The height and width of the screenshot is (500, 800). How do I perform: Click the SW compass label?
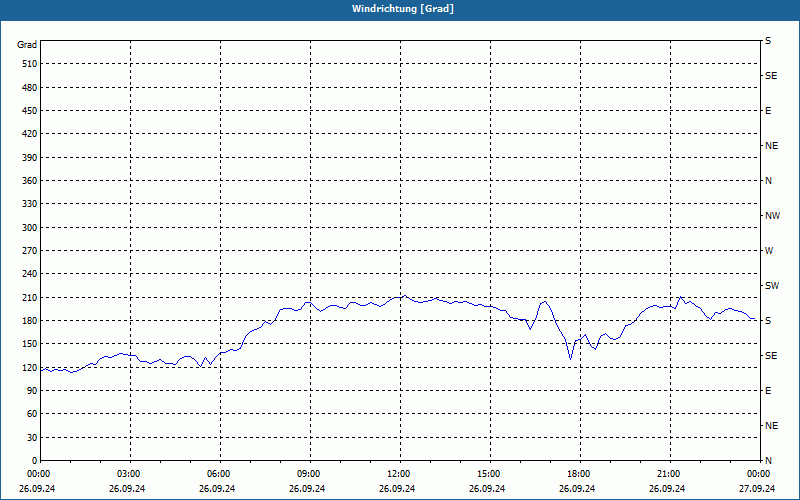[x=772, y=286]
